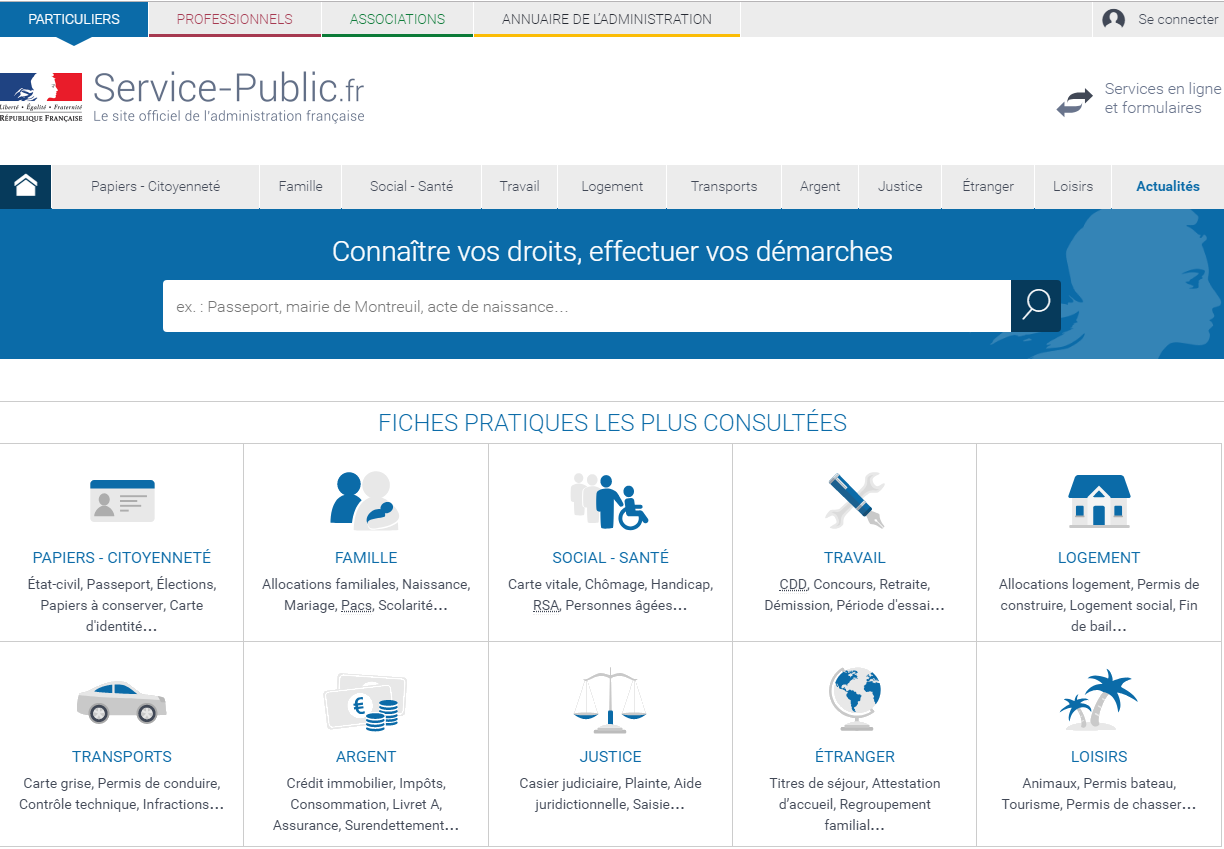Click the République Française Marianne logo

pos(41,98)
